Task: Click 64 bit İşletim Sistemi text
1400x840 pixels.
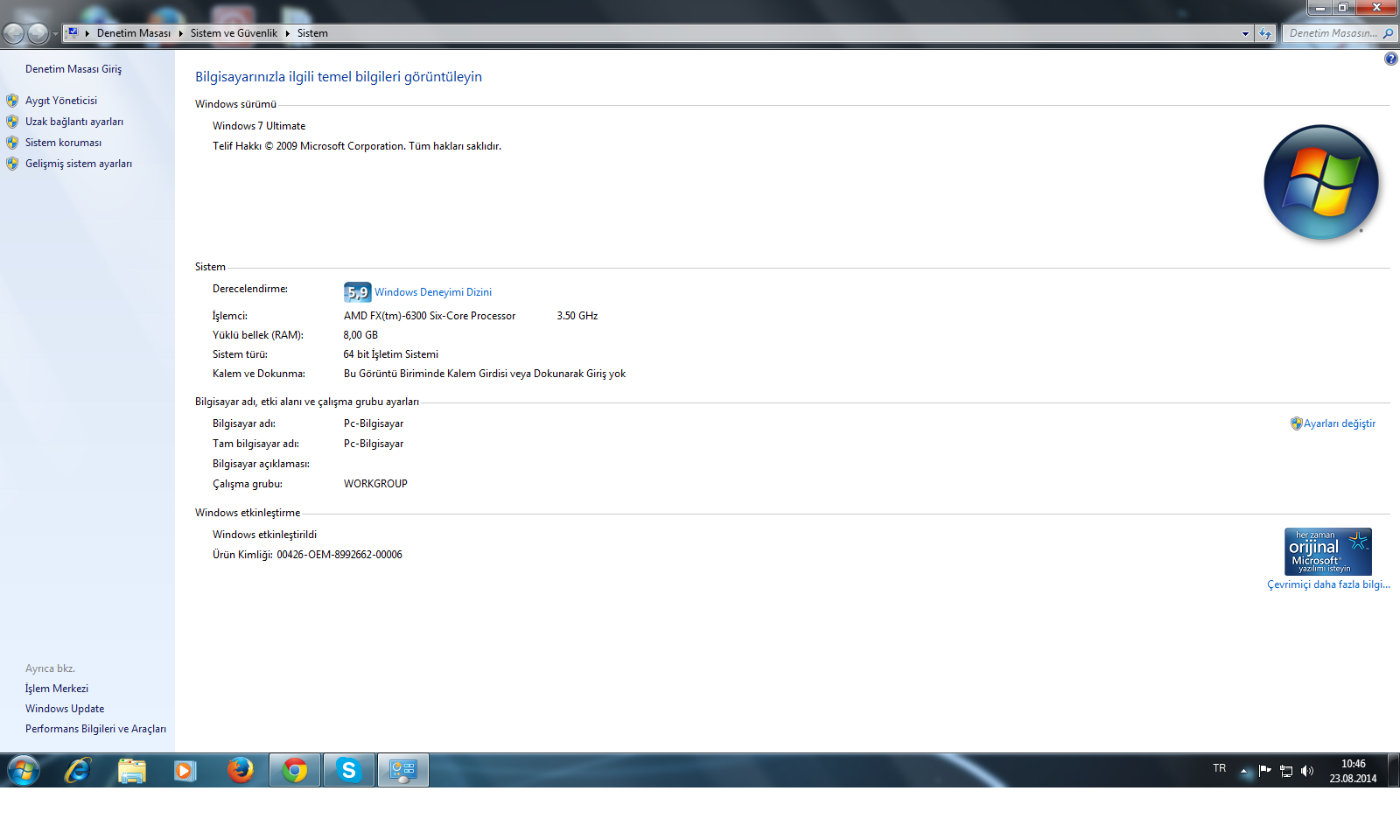Action: coord(391,354)
